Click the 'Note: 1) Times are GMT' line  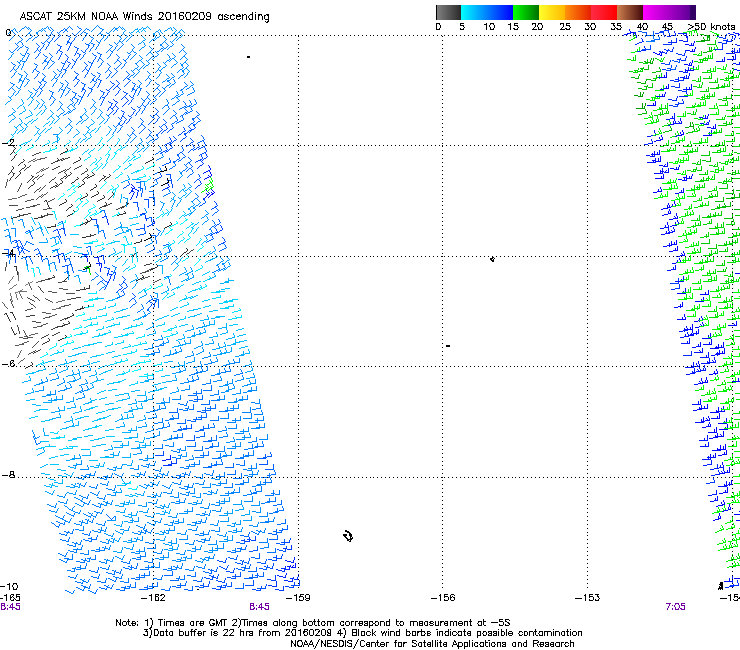pyautogui.click(x=312, y=623)
